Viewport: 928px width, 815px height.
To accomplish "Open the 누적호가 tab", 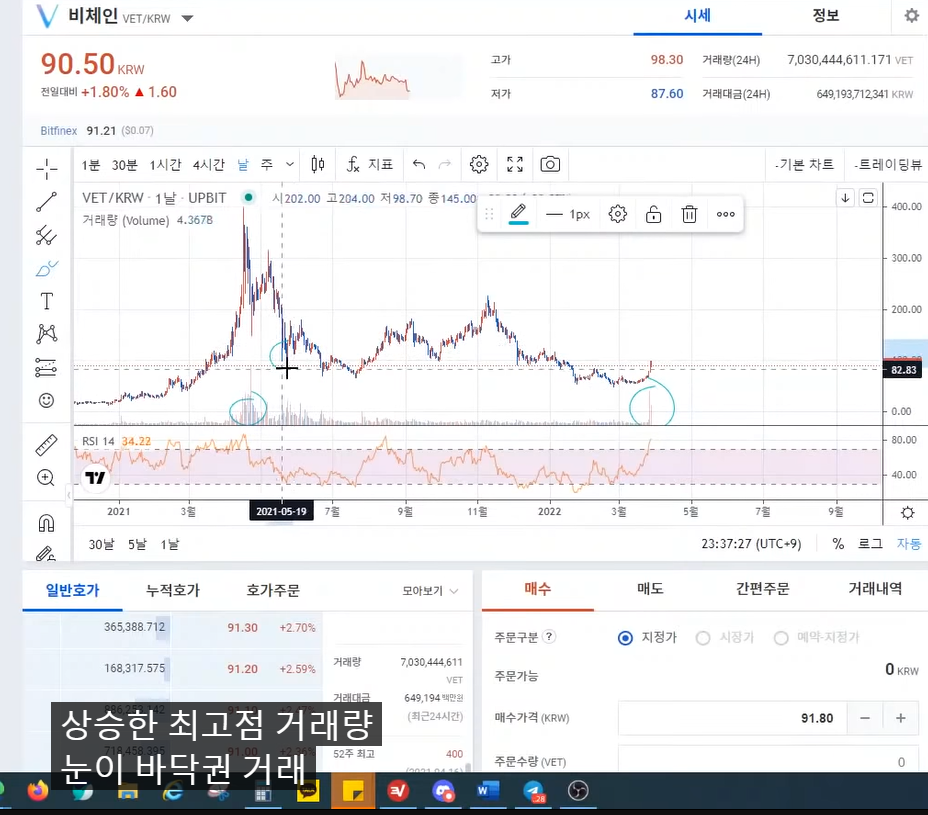I will (173, 590).
